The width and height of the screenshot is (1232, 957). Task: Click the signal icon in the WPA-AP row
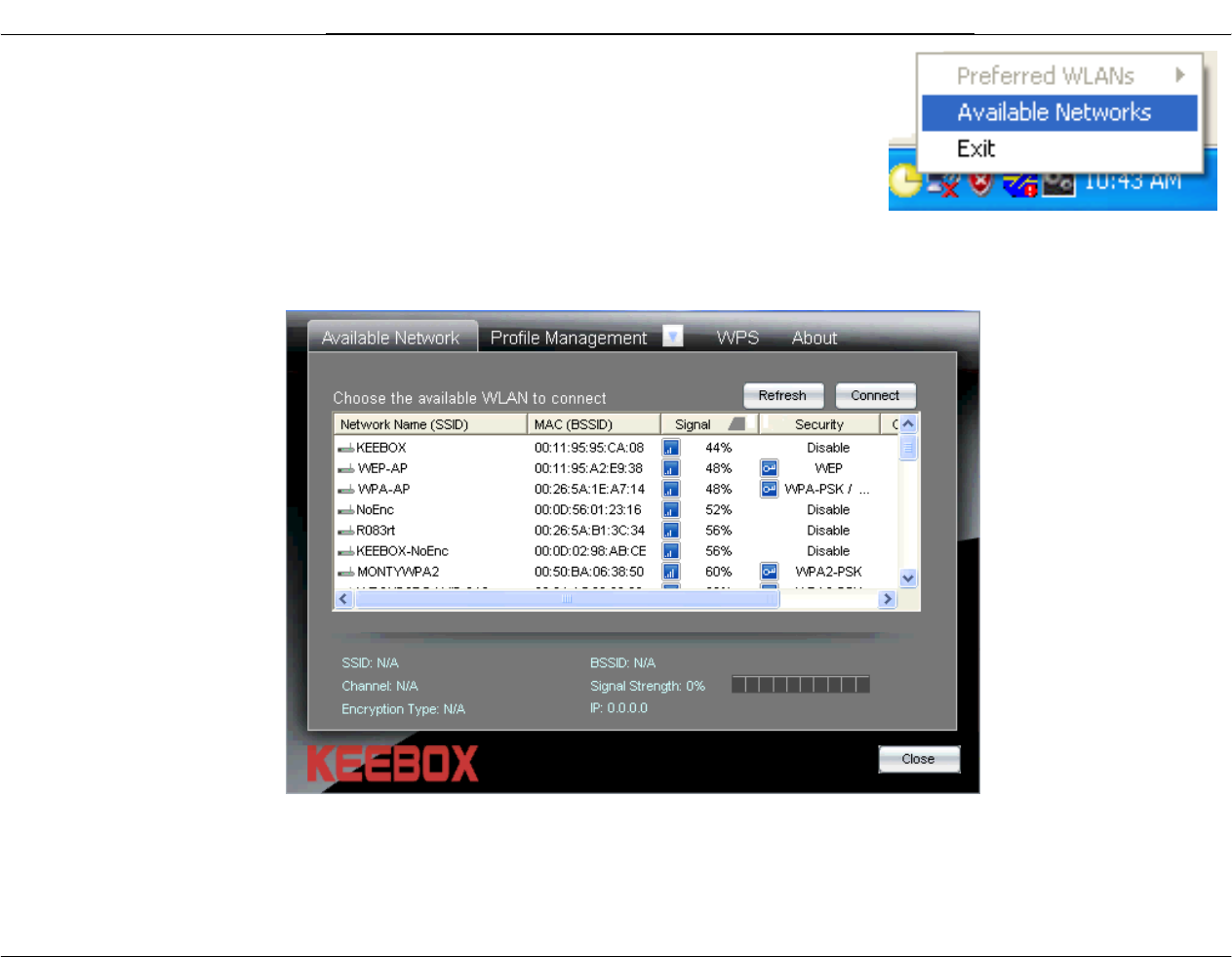(670, 489)
